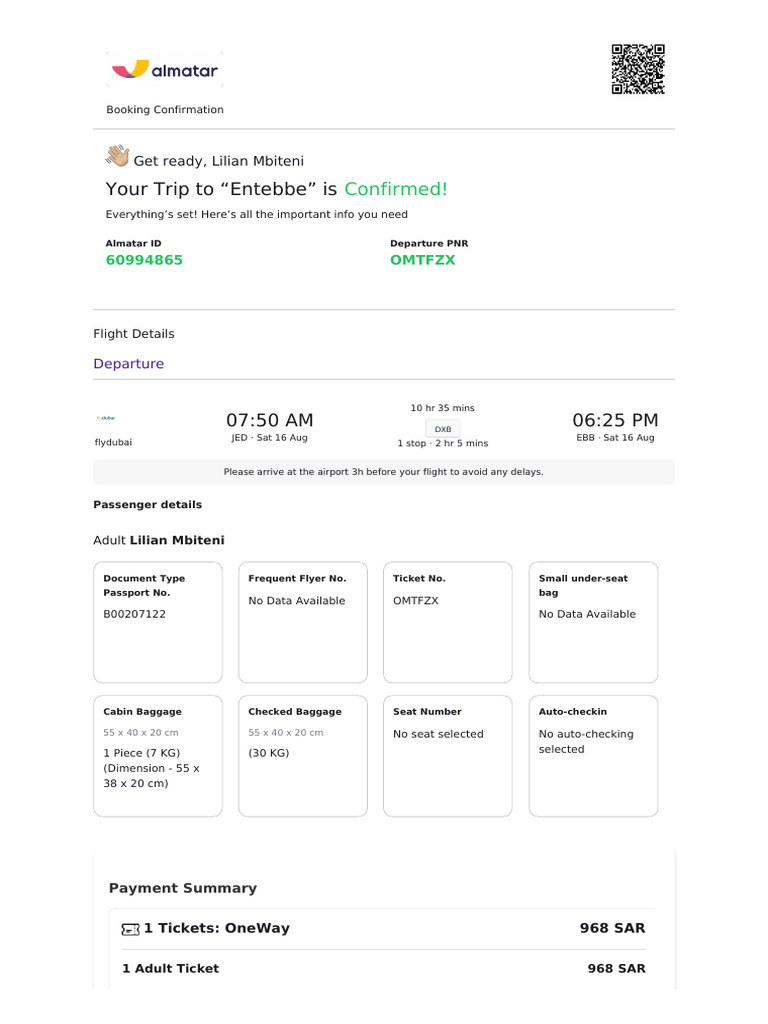This screenshot has width=768, height=1024.
Task: Click the 07:50 AM departure time
Action: (270, 420)
